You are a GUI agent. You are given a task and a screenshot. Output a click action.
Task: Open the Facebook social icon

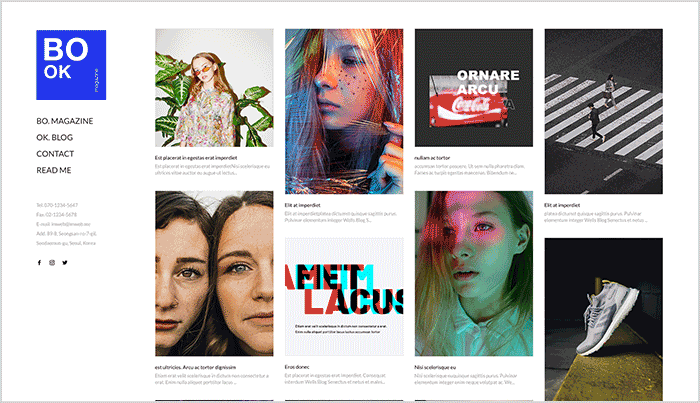click(39, 263)
